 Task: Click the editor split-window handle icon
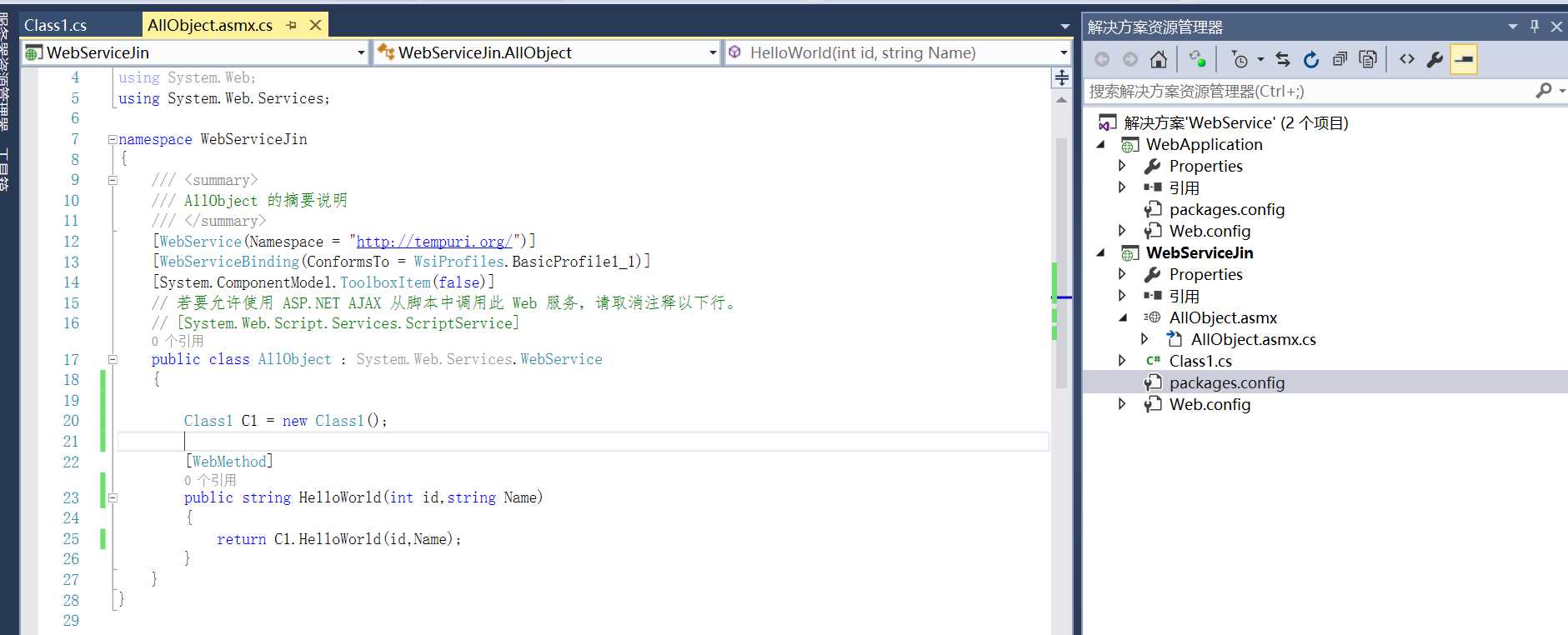coord(1061,77)
